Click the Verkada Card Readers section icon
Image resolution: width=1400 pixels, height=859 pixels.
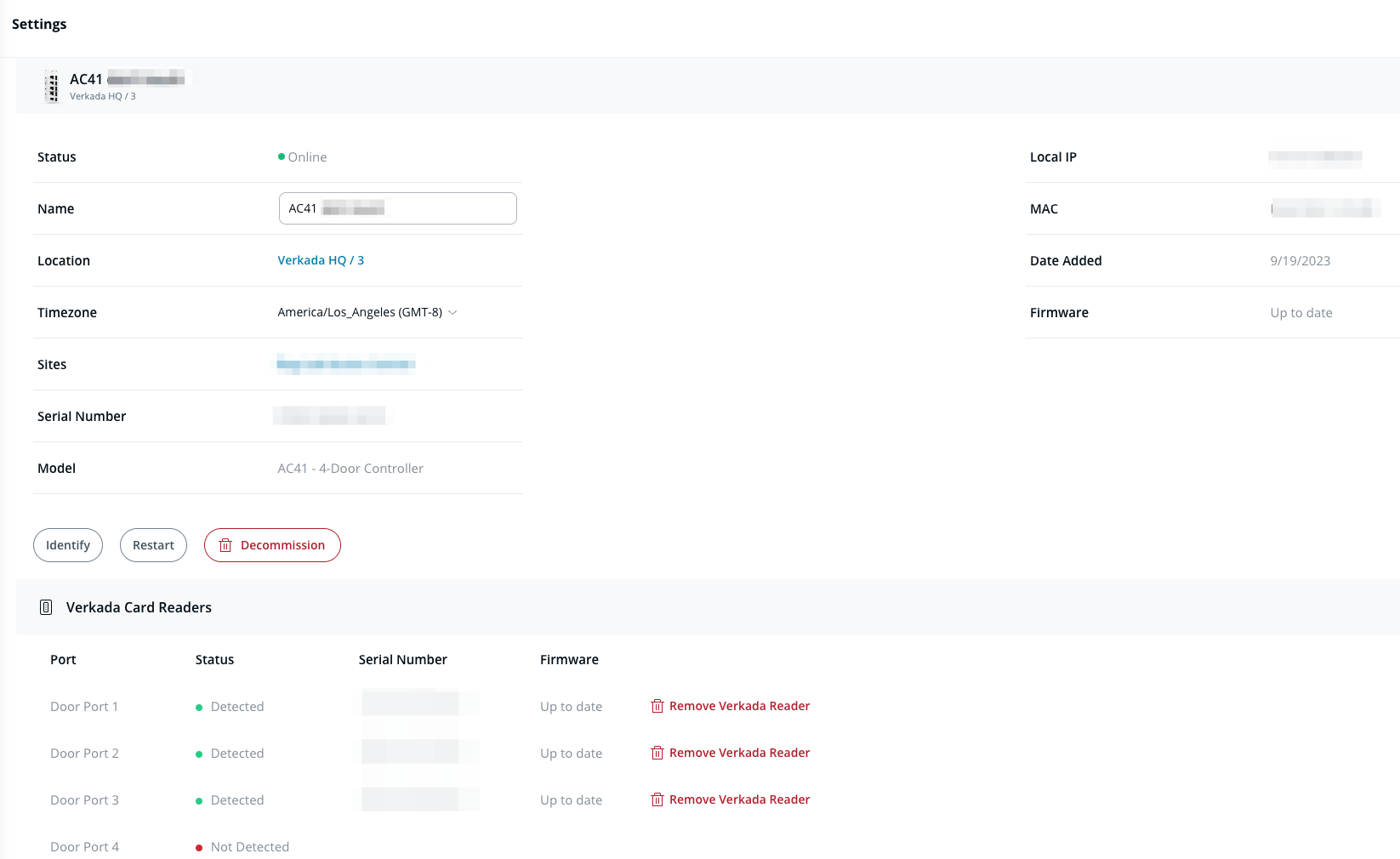(x=47, y=607)
